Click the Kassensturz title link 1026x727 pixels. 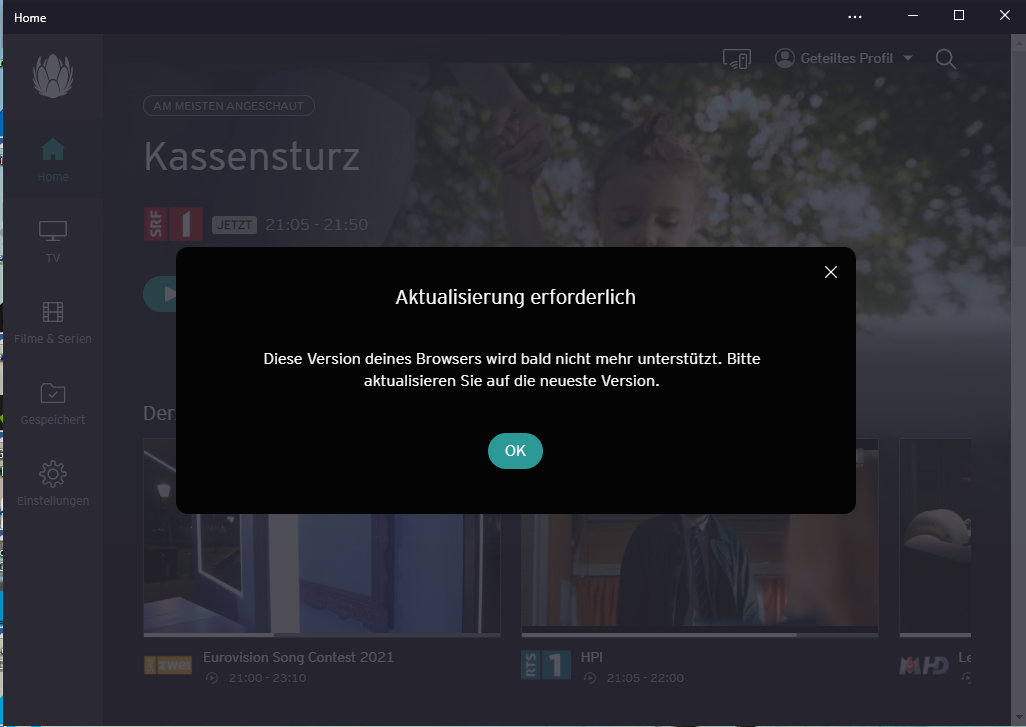point(252,156)
